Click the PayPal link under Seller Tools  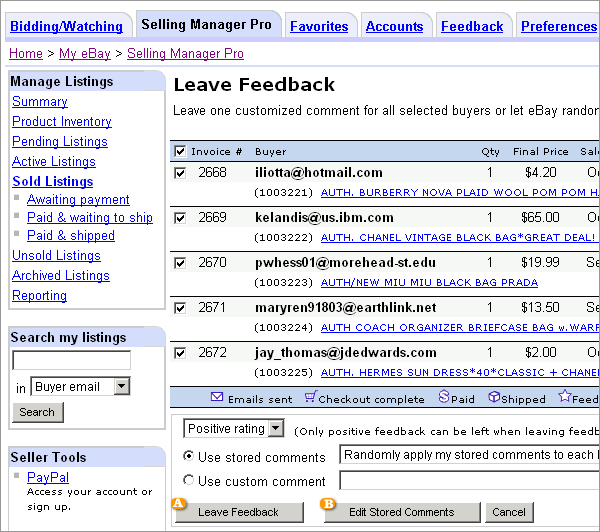pos(48,477)
